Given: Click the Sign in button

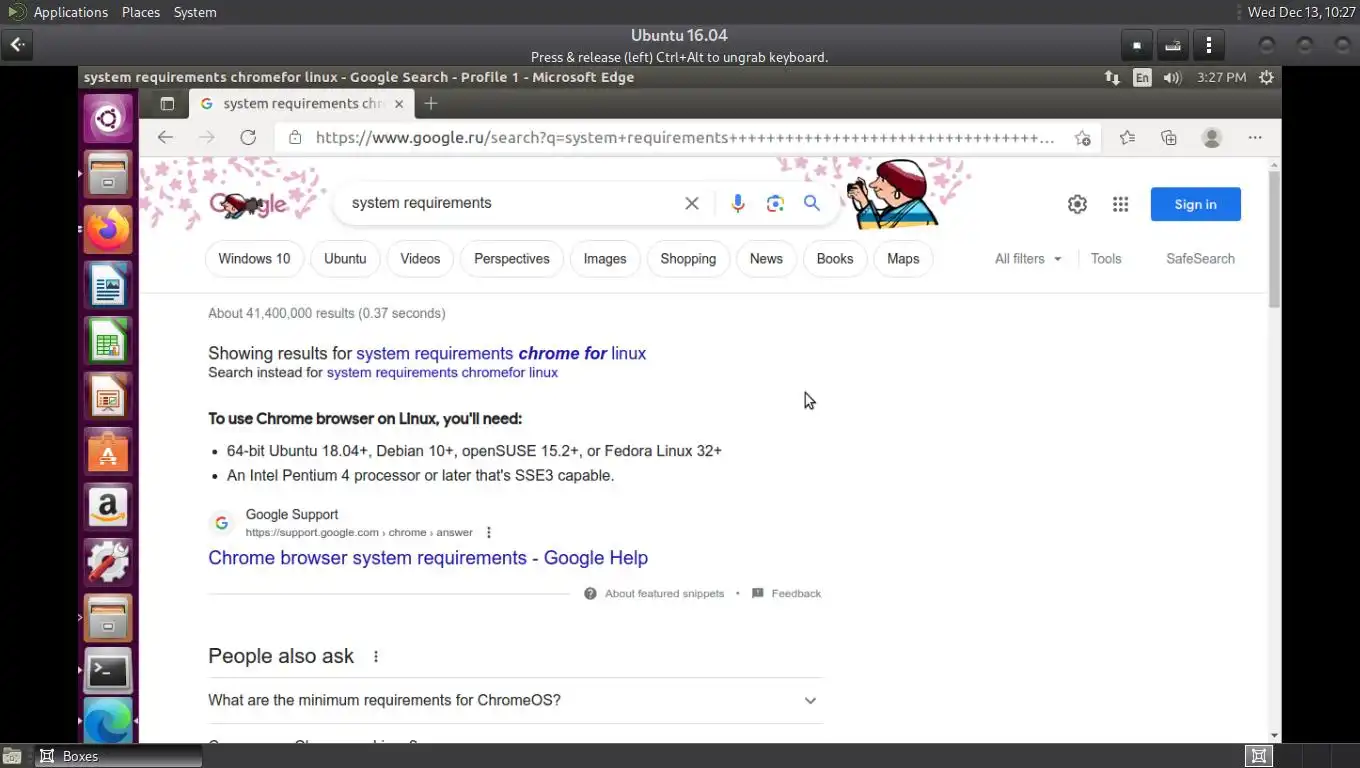Looking at the screenshot, I should 1195,204.
